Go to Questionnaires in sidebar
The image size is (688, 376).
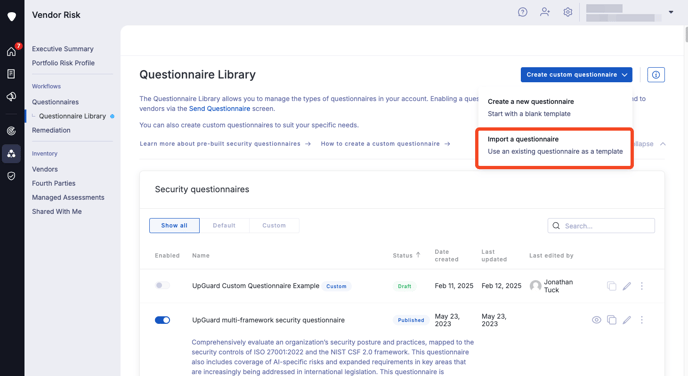click(55, 102)
